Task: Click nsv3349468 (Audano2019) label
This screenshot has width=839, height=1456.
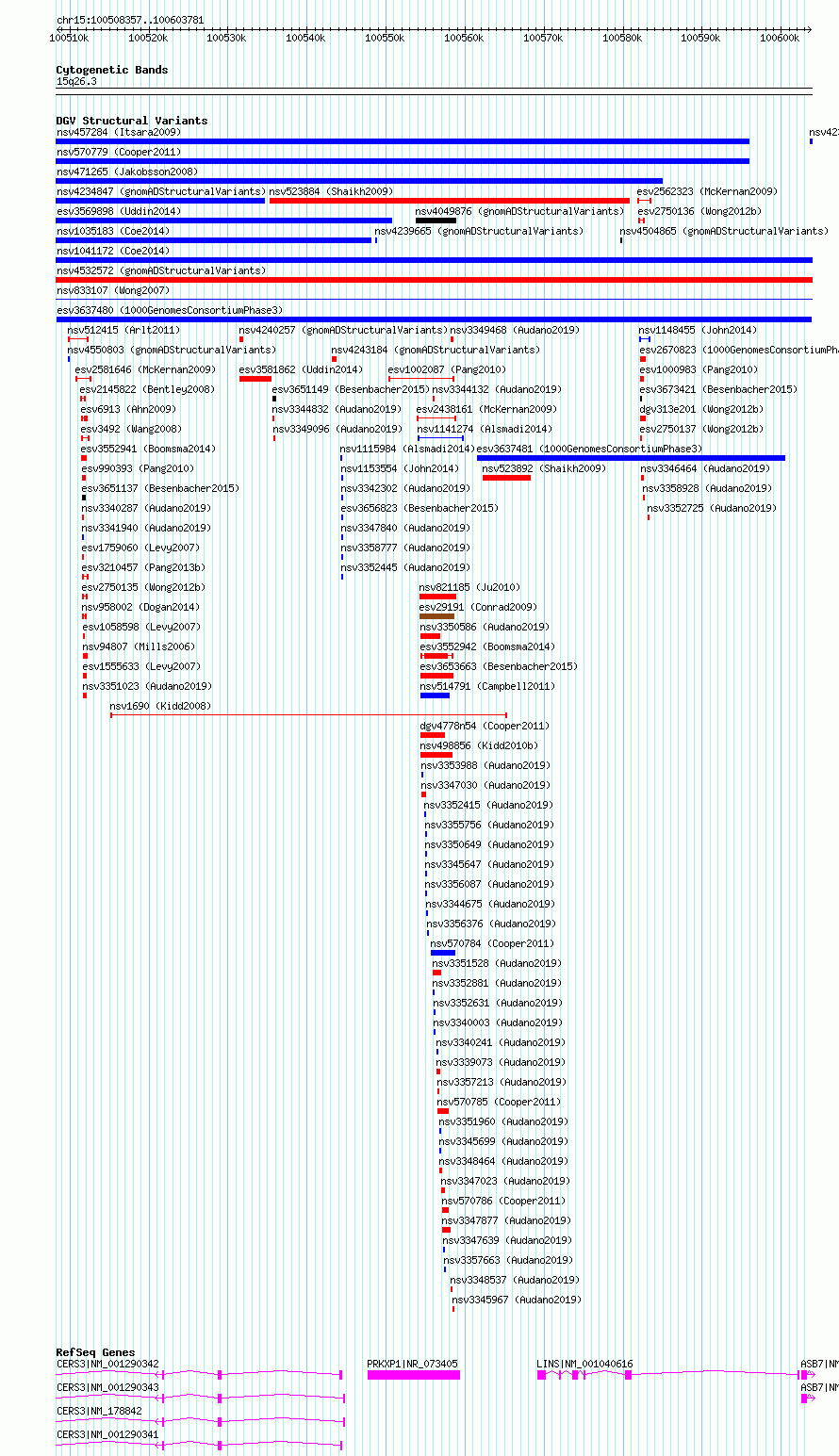Action: 515,330
